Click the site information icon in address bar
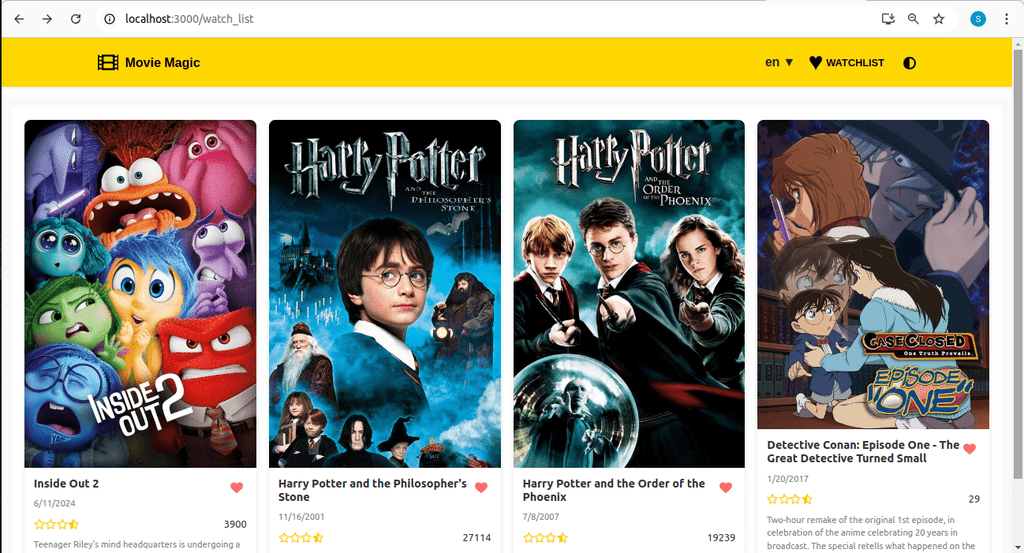The width and height of the screenshot is (1024, 553). 110,19
